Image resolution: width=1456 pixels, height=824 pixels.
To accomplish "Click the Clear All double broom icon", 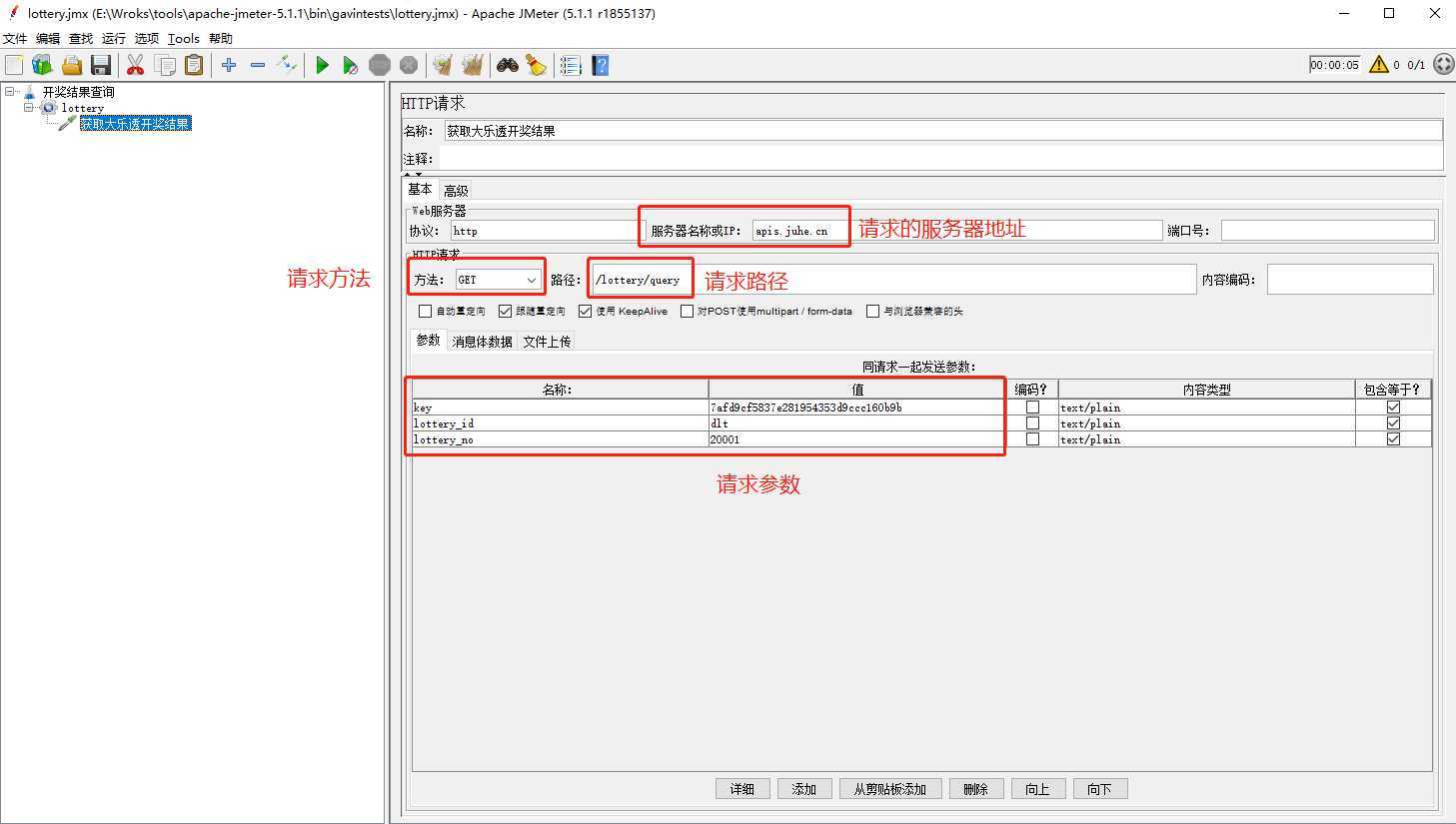I will [472, 65].
